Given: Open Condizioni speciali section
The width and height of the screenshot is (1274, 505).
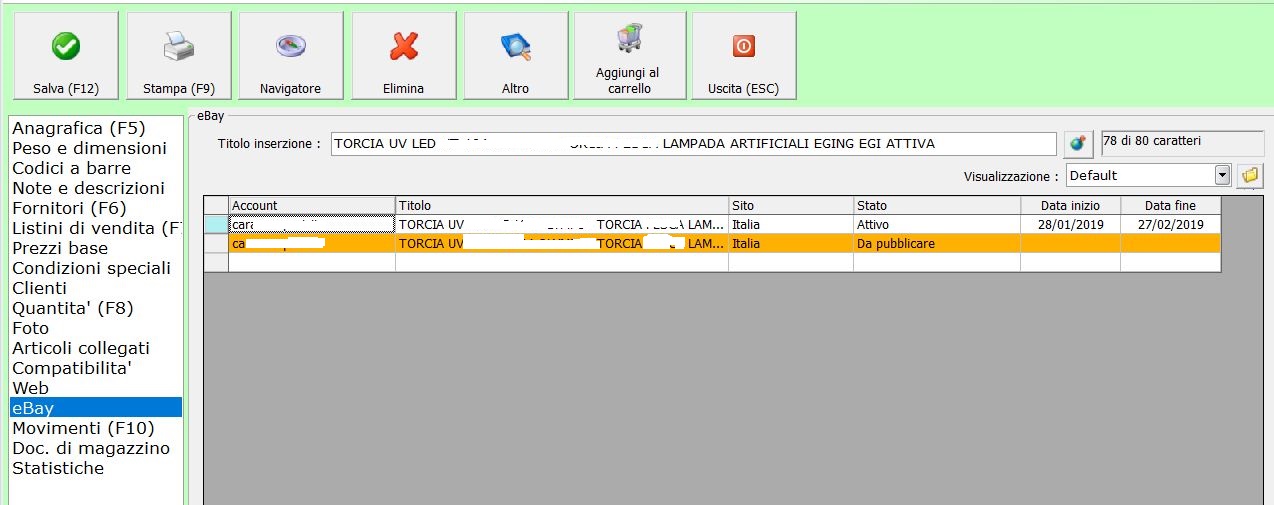Looking at the screenshot, I should [x=91, y=268].
